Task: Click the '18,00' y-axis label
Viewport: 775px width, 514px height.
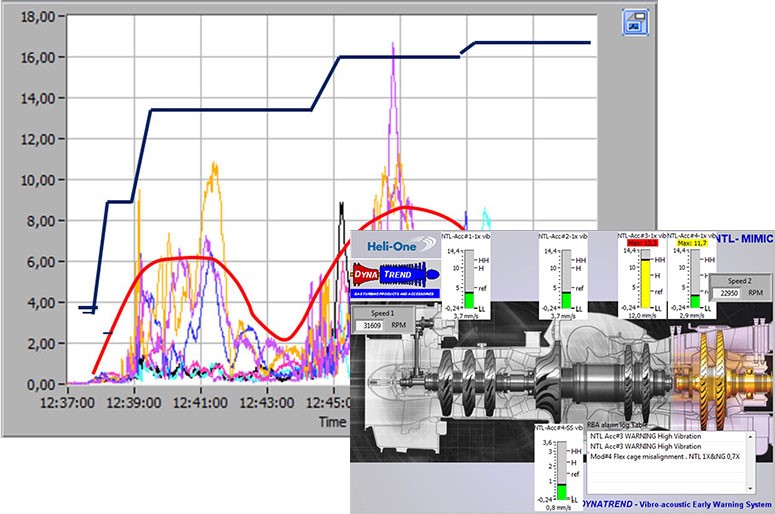Action: 38,16
